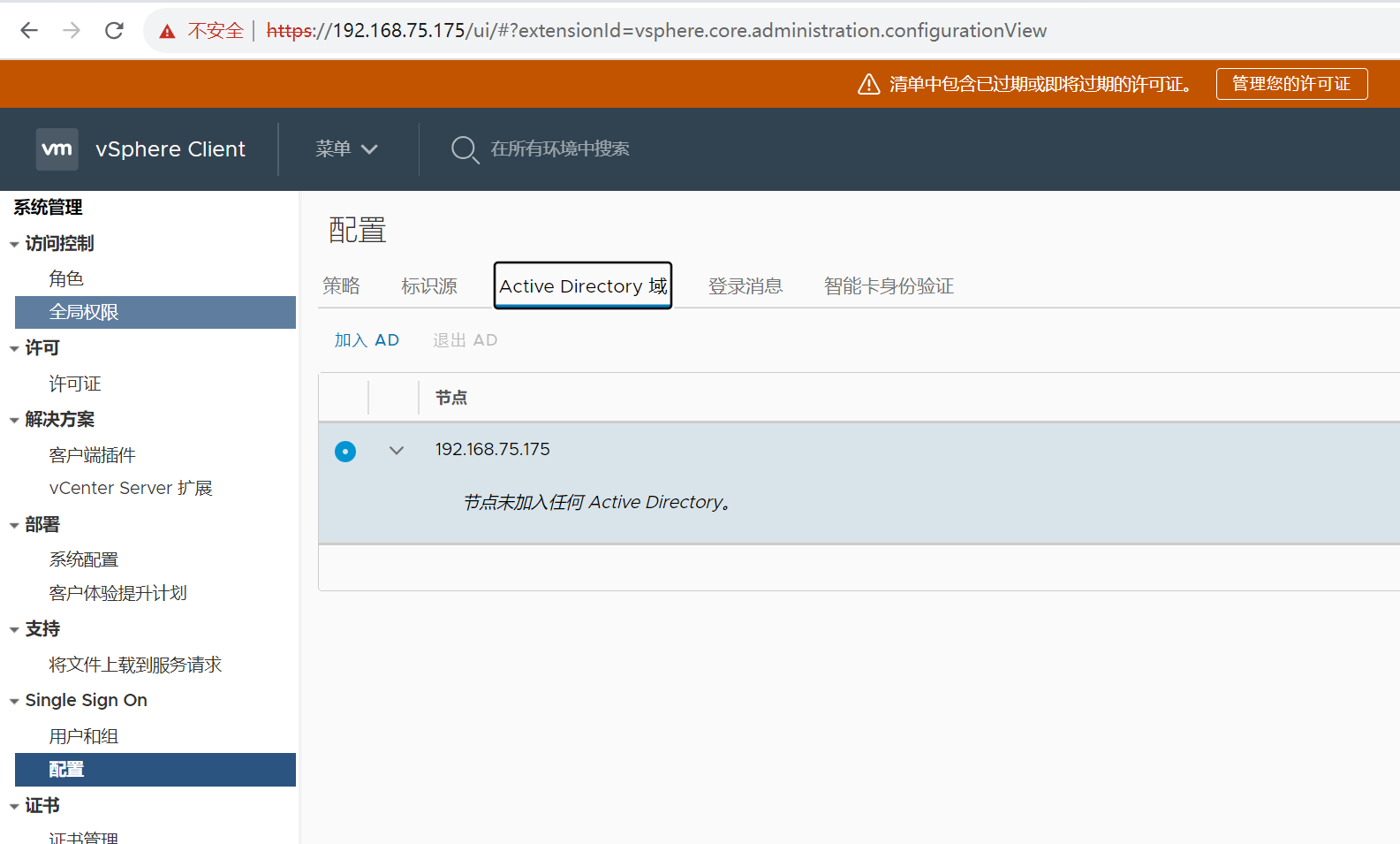Click the 系统管理 heading
The image size is (1400, 844).
48,208
